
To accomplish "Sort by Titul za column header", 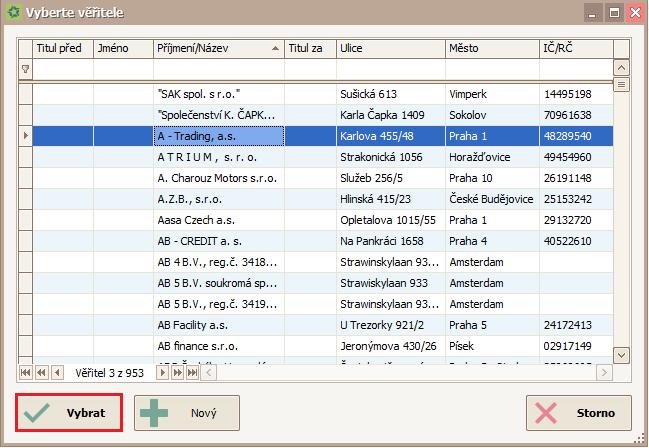I will [x=310, y=48].
